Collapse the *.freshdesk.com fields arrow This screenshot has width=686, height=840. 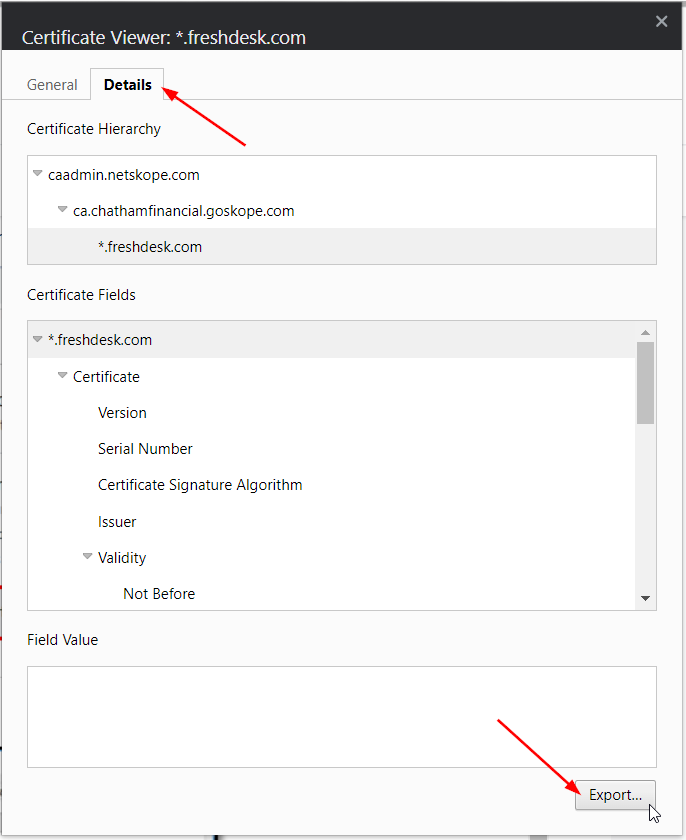tap(37, 339)
